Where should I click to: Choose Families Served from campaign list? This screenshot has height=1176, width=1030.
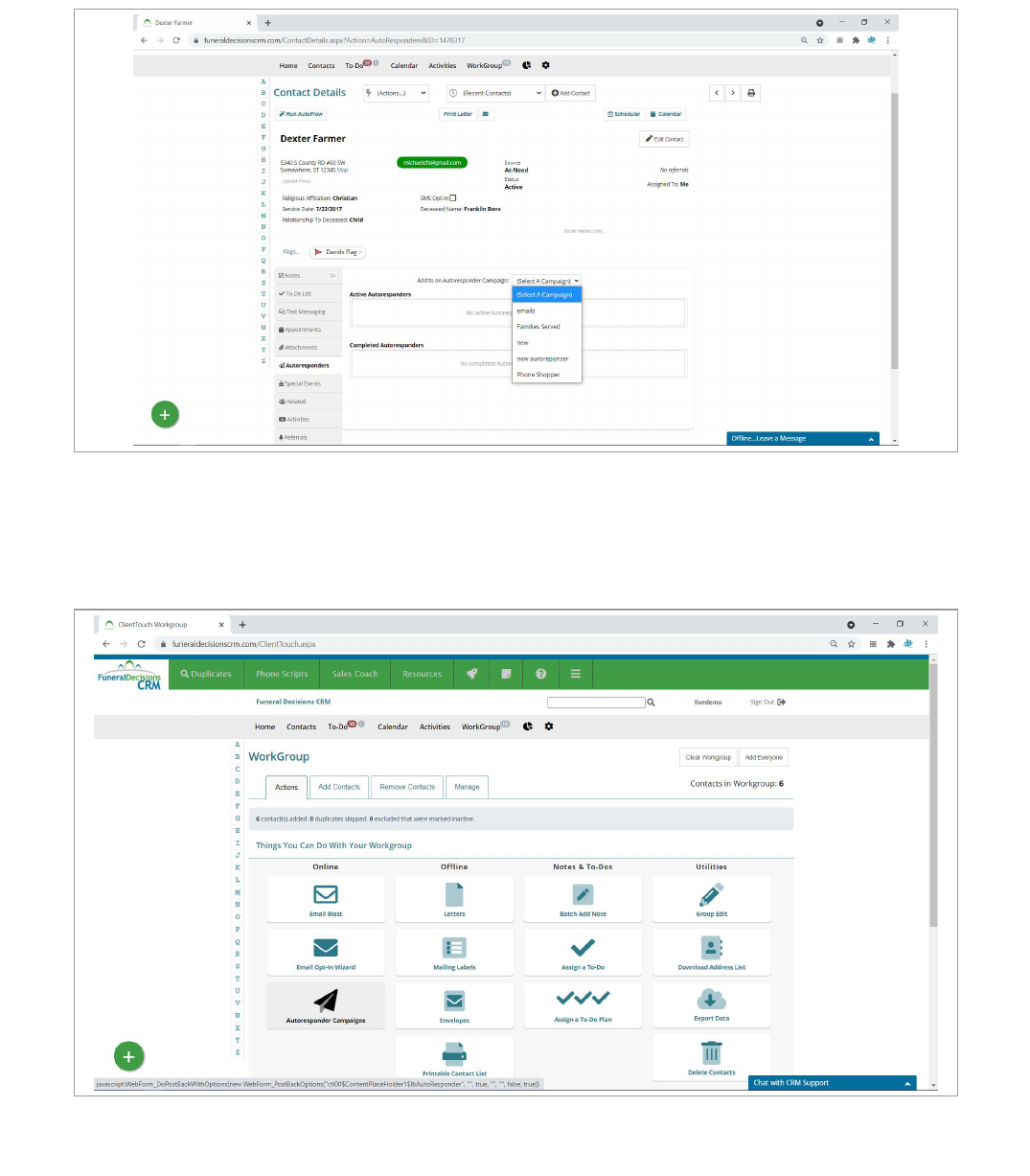538,327
